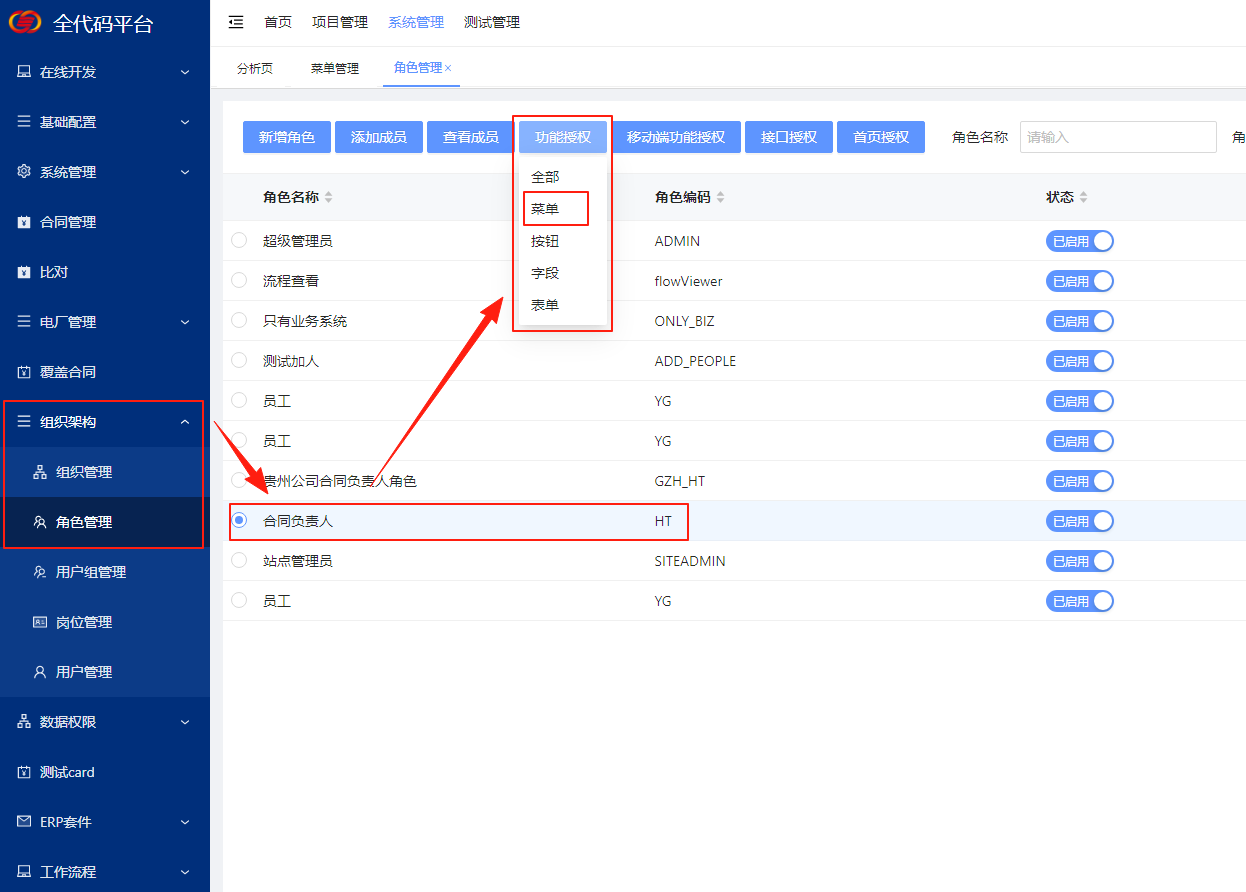
Task: Open 合同管理 via its sidebar icon
Action: tap(24, 222)
